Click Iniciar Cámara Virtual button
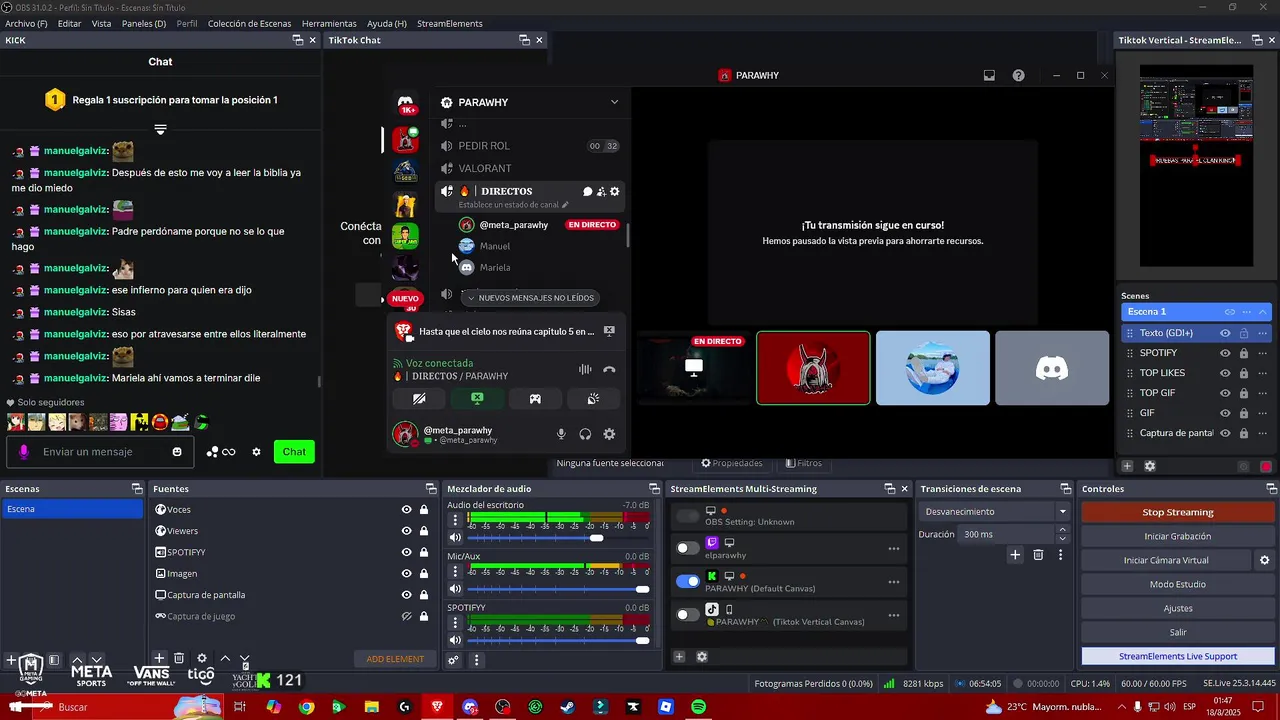This screenshot has width=1280, height=720. [1166, 560]
